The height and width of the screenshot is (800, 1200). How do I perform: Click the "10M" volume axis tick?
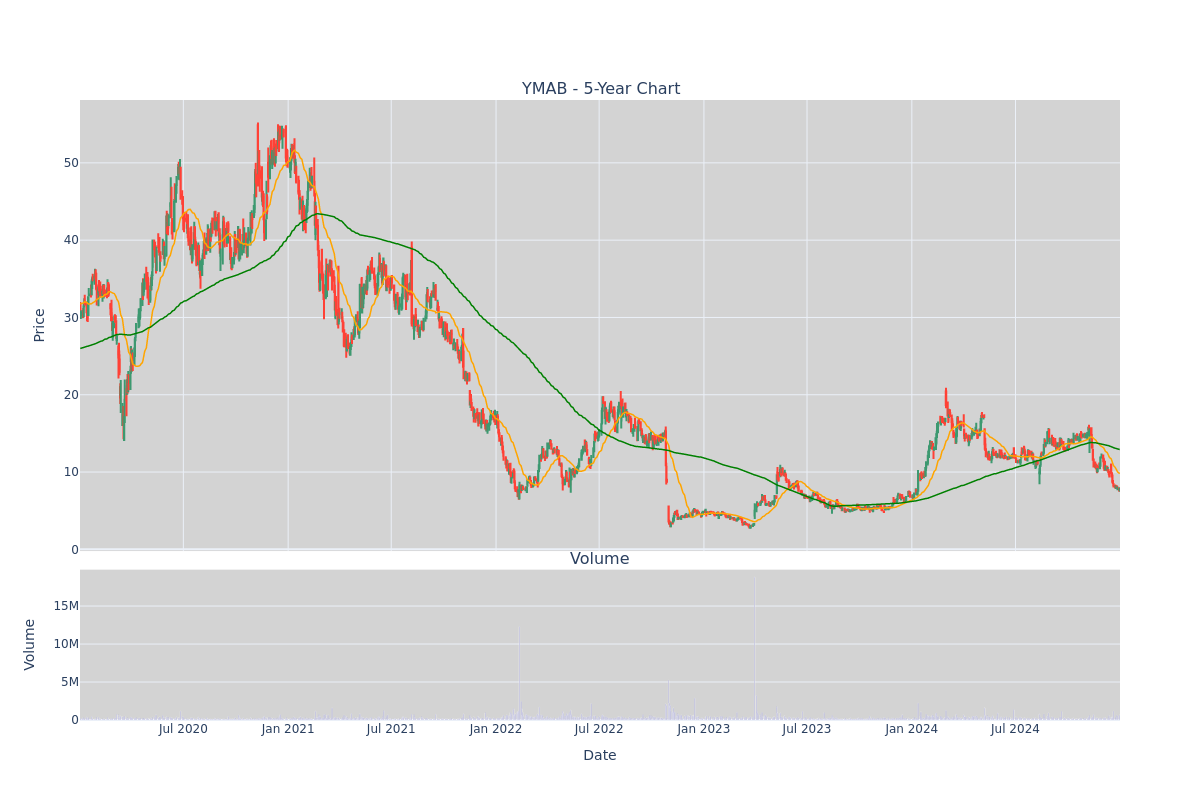tap(66, 644)
